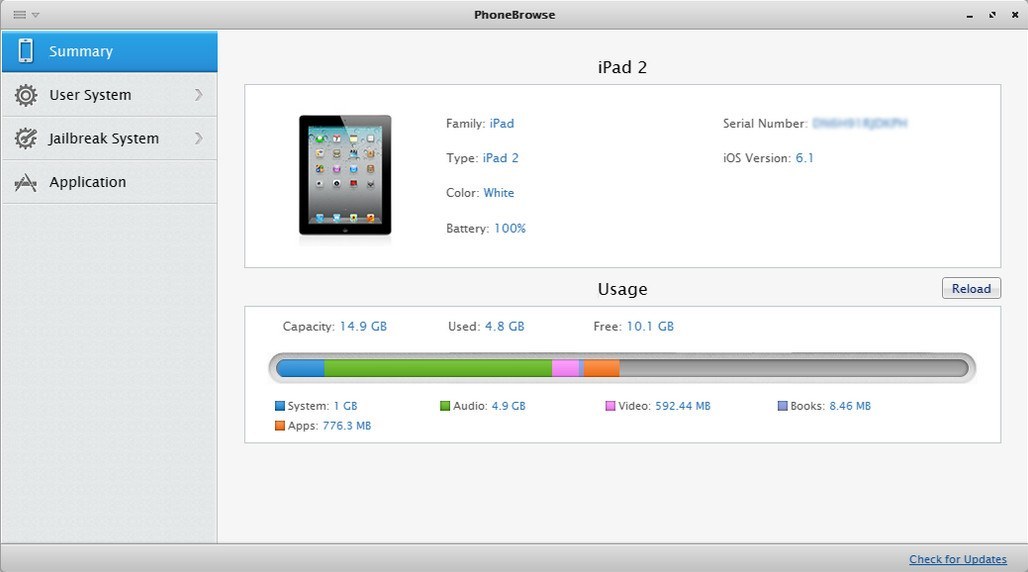Click the phone icon beside Summary
Screen dimensions: 1028x572
pos(26,51)
